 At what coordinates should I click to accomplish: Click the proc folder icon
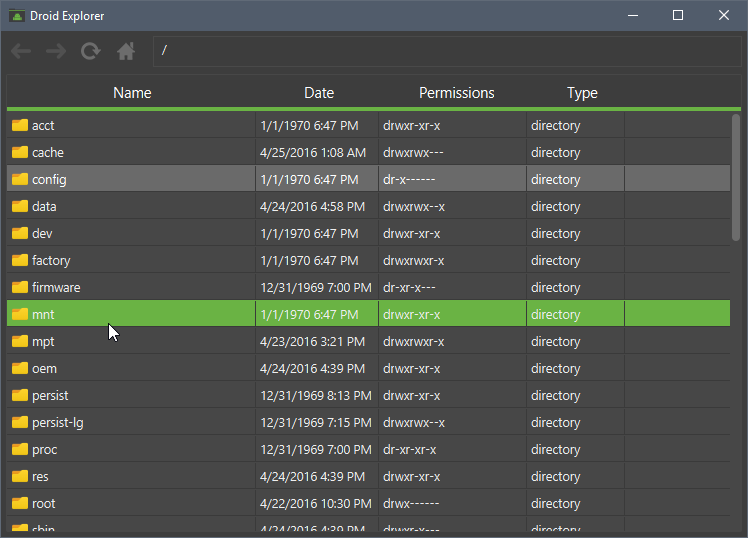pos(20,449)
